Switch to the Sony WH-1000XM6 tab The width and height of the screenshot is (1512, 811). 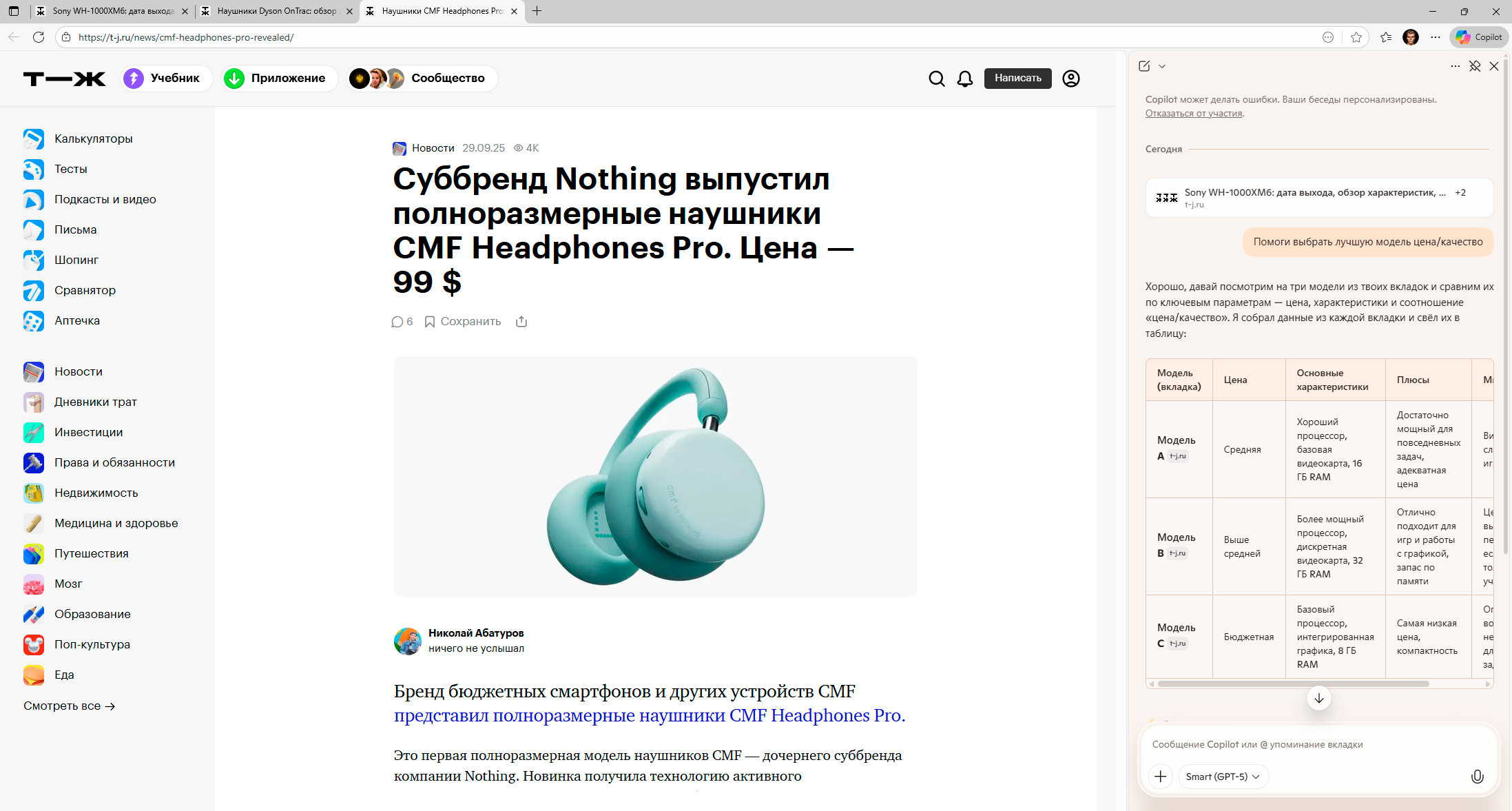pos(110,11)
